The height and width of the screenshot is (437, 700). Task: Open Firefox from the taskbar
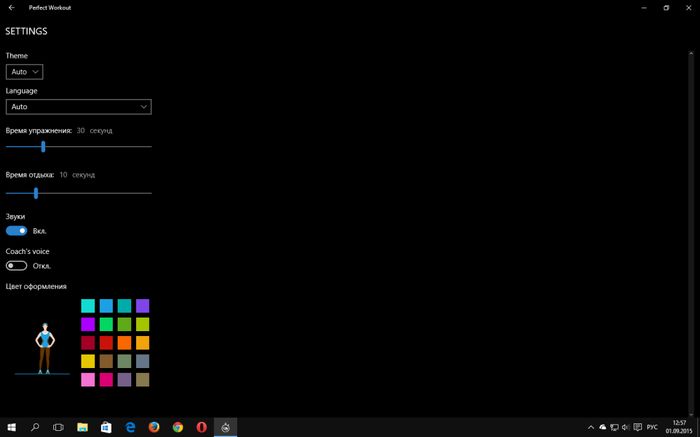tap(154, 427)
